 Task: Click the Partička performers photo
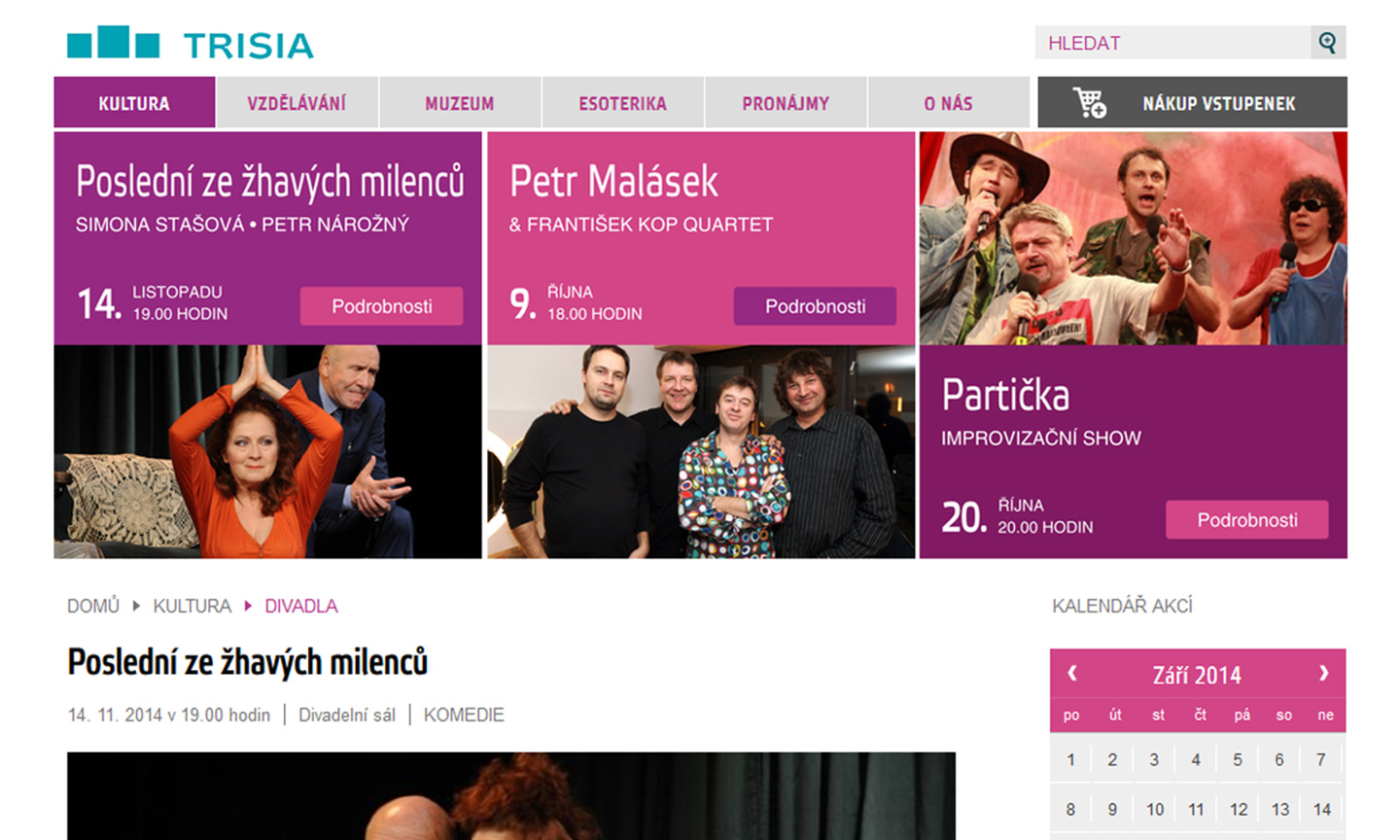click(1134, 238)
